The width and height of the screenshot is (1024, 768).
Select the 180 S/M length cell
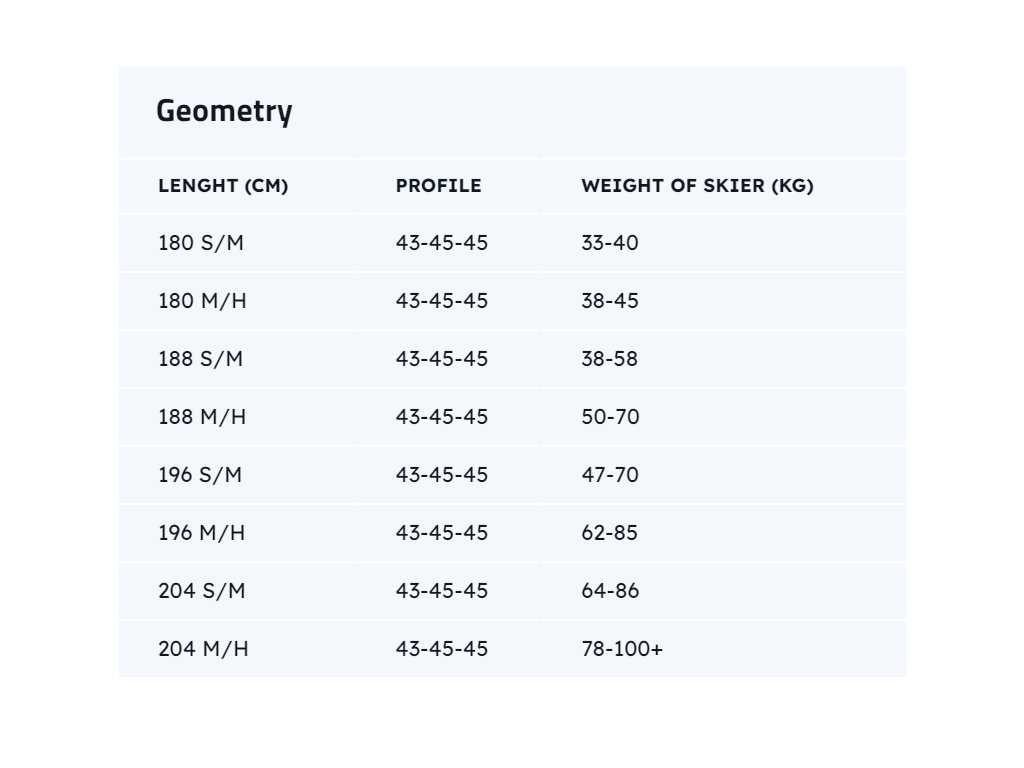click(200, 243)
